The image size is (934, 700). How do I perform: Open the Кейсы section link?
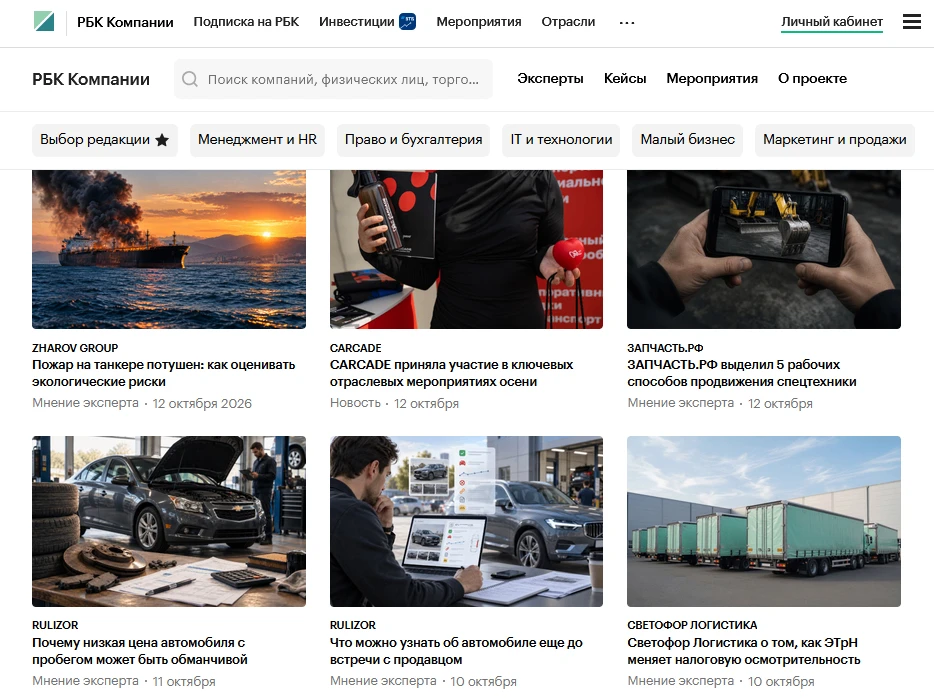point(625,79)
